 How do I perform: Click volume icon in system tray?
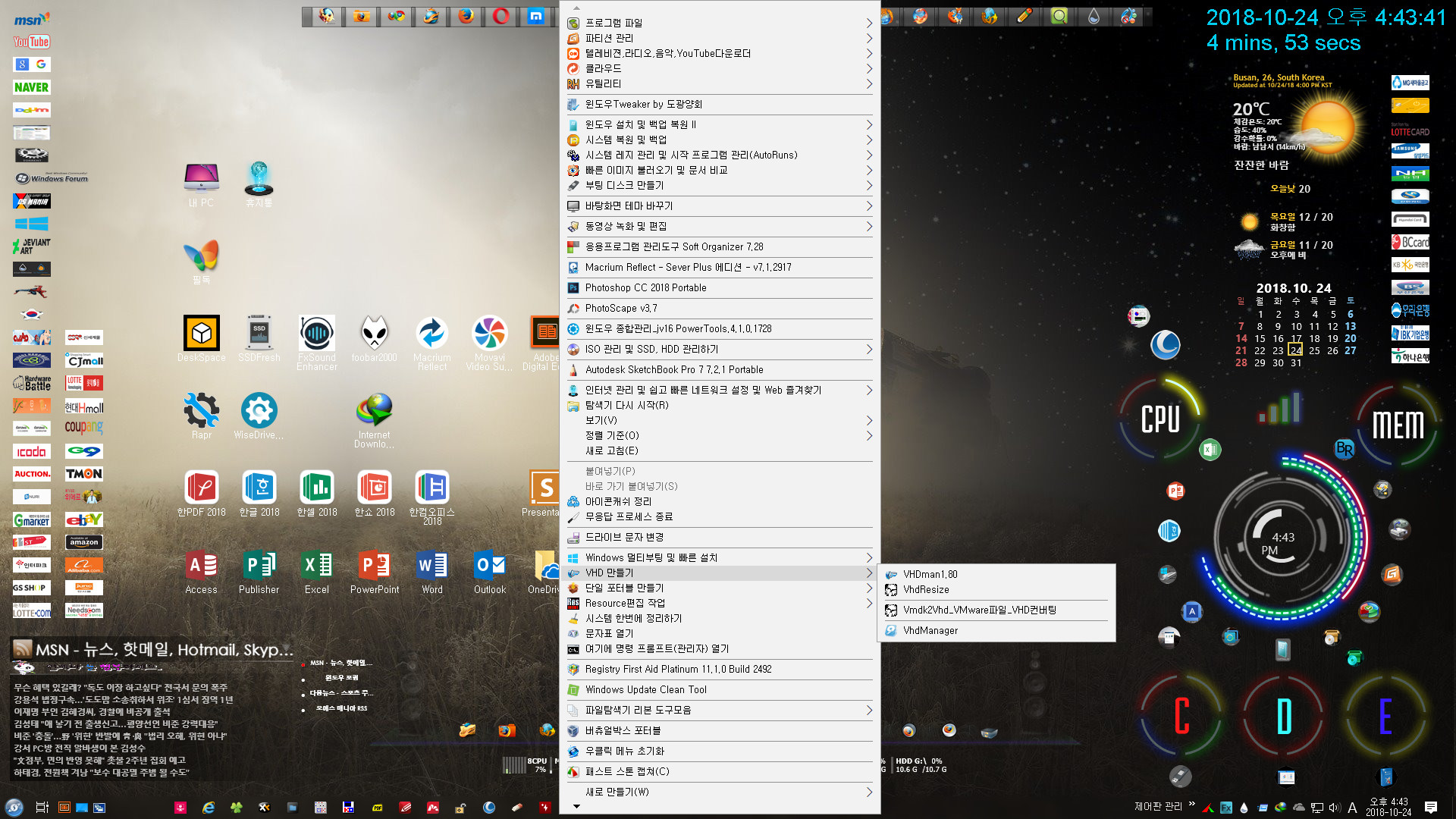(1335, 808)
